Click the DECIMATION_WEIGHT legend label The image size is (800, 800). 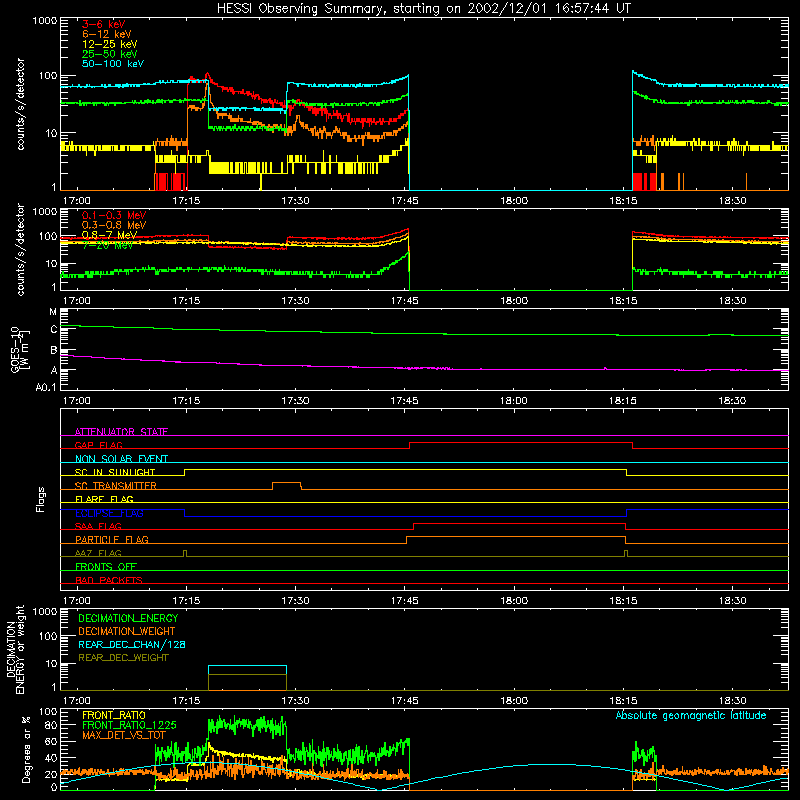[127, 631]
